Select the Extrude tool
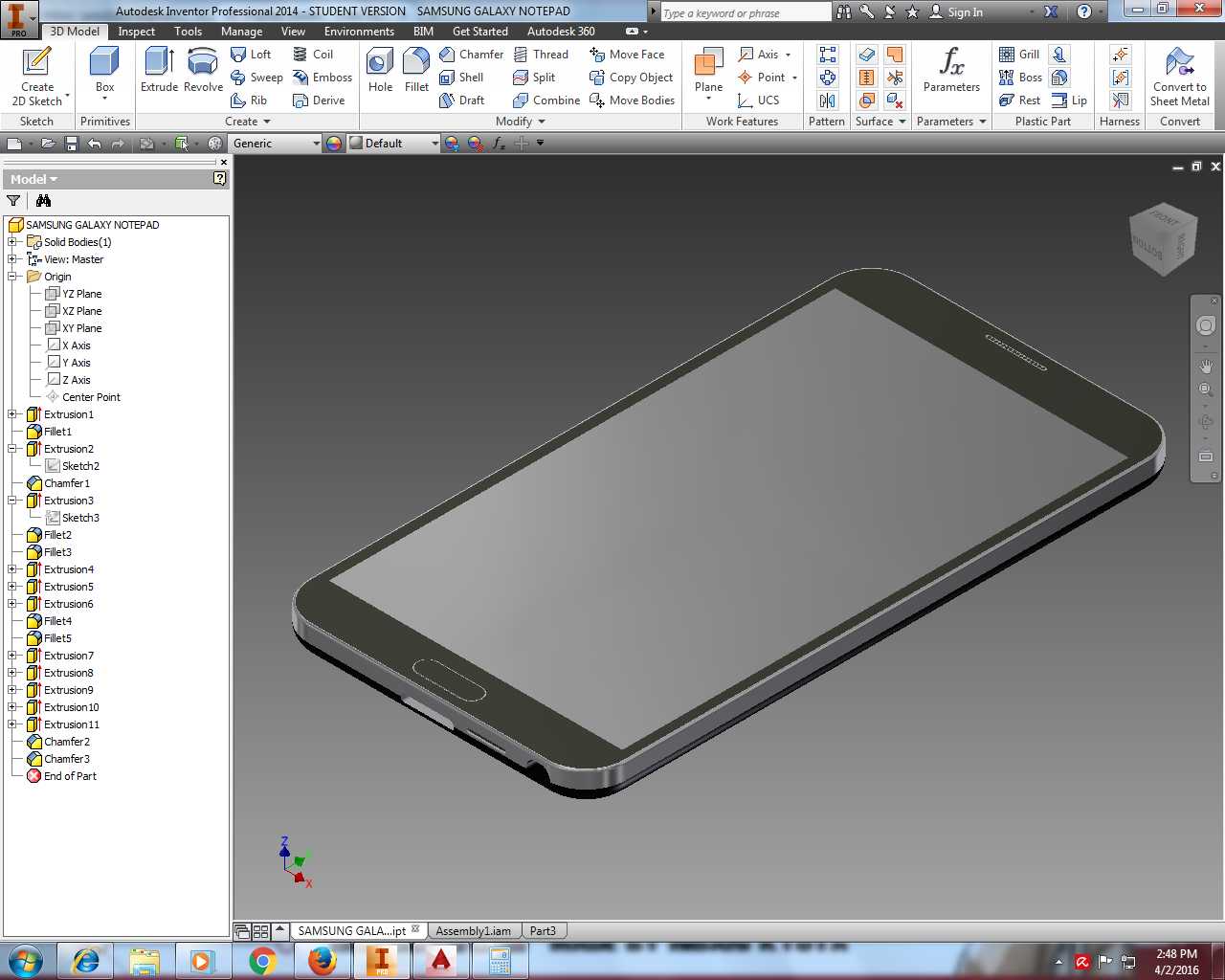 pyautogui.click(x=159, y=70)
